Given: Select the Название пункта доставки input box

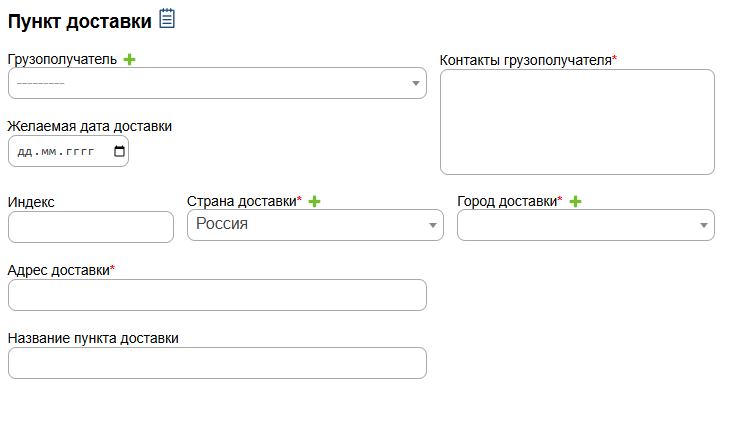Looking at the screenshot, I should pos(217,363).
